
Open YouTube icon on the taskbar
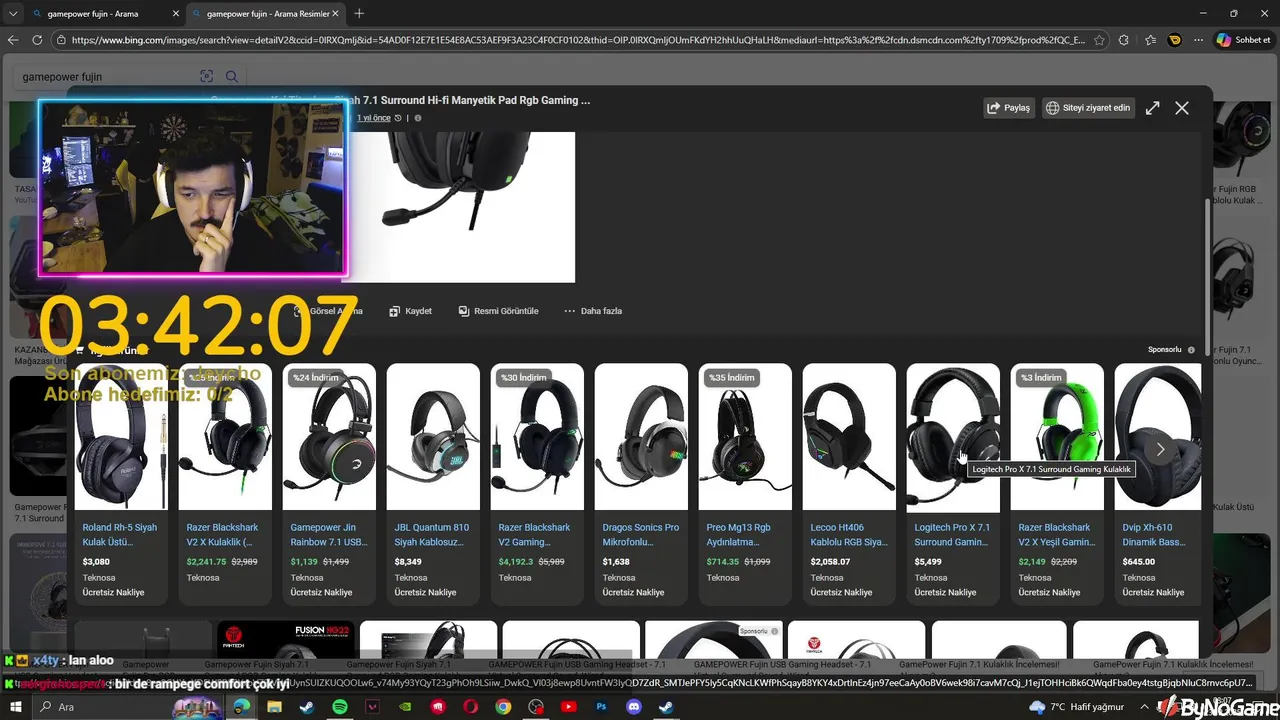(568, 707)
